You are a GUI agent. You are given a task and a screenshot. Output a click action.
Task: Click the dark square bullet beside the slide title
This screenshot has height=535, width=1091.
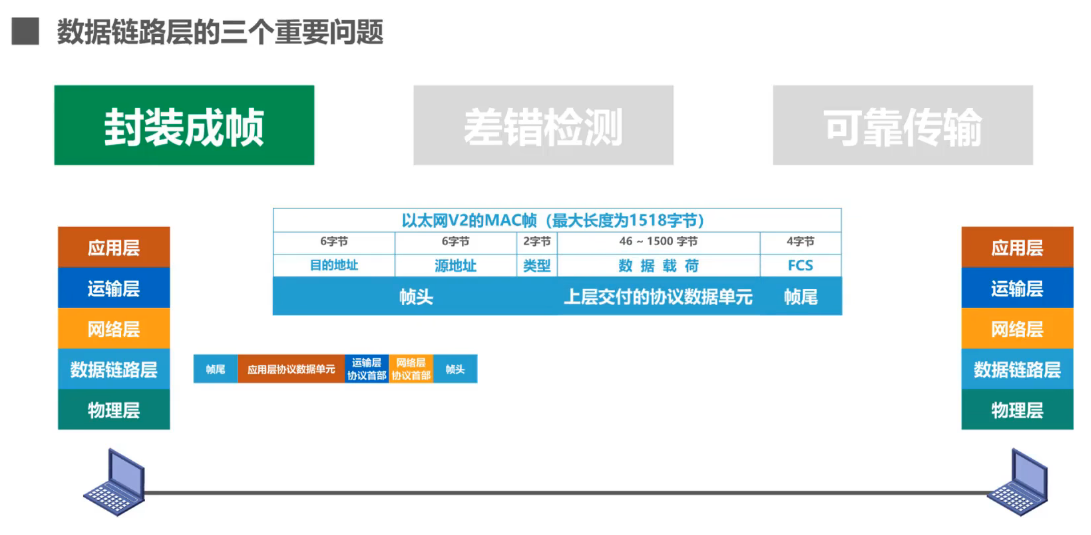(x=25, y=32)
